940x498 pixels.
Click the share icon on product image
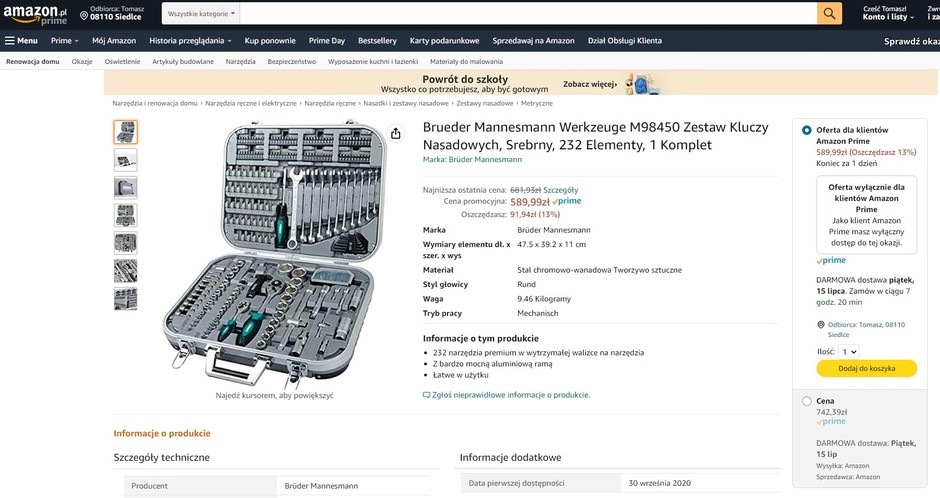(x=396, y=134)
